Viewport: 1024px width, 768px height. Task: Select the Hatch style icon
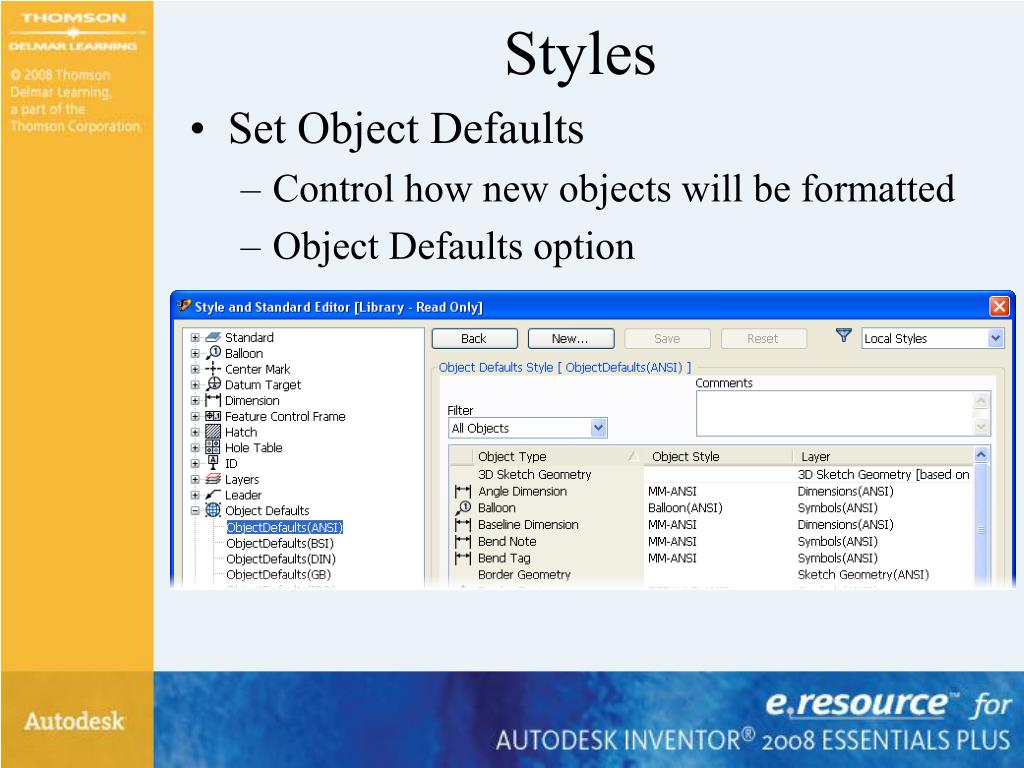(213, 432)
